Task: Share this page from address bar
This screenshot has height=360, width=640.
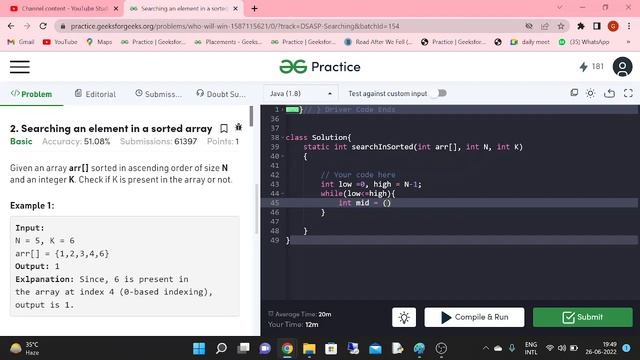Action: click(544, 26)
